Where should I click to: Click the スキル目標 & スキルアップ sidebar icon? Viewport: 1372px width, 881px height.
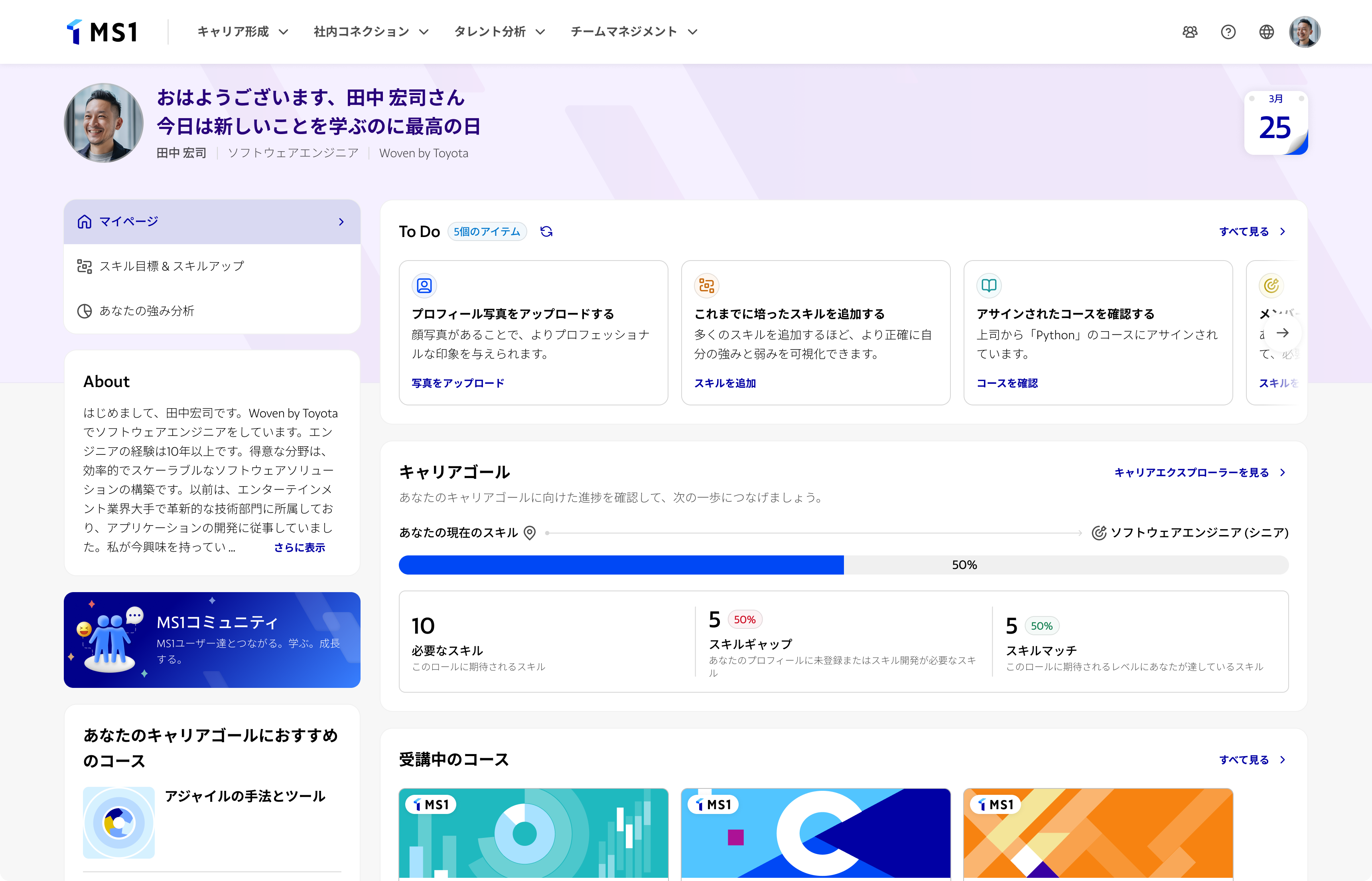(x=85, y=267)
